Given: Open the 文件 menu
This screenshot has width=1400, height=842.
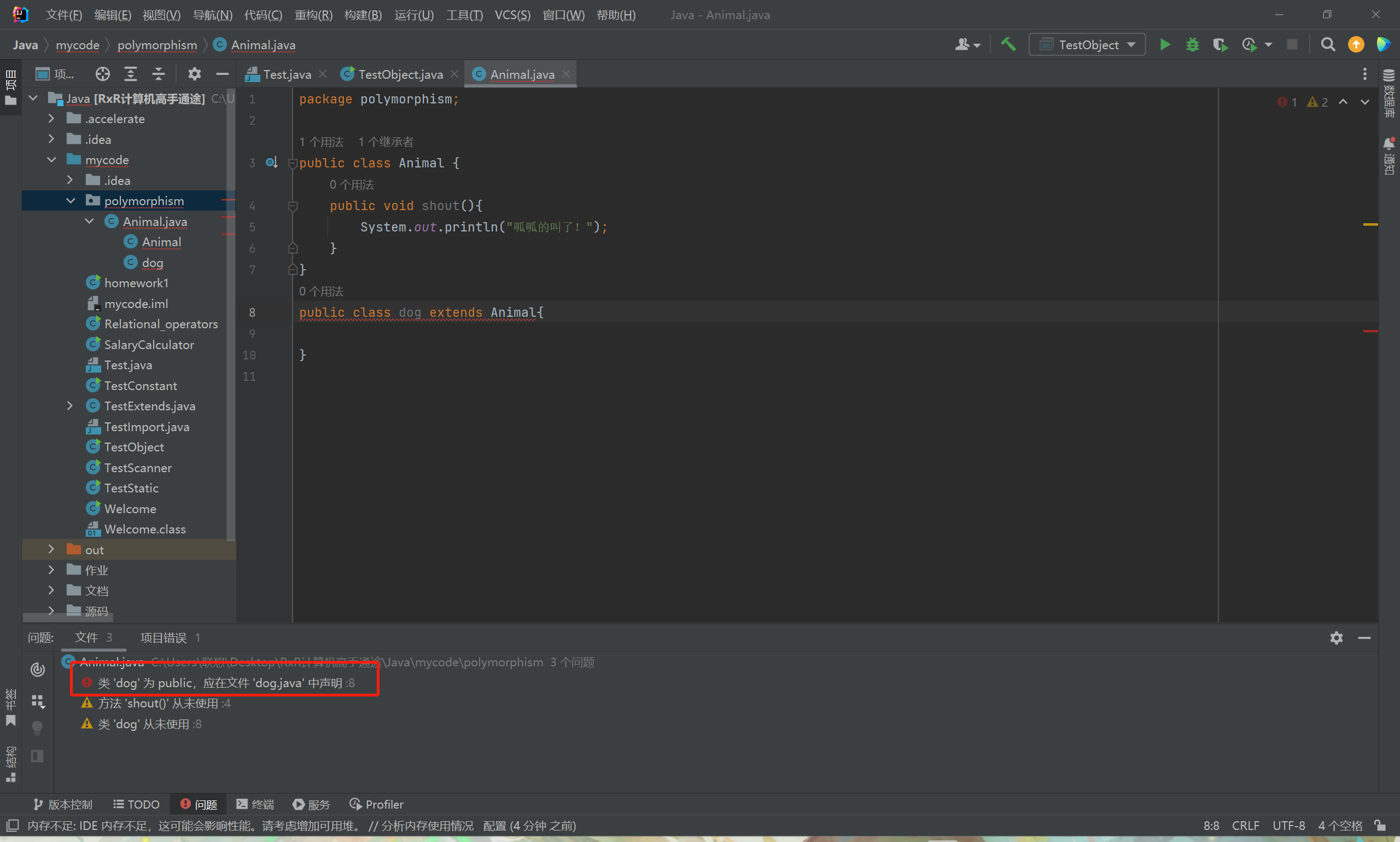Looking at the screenshot, I should [63, 15].
